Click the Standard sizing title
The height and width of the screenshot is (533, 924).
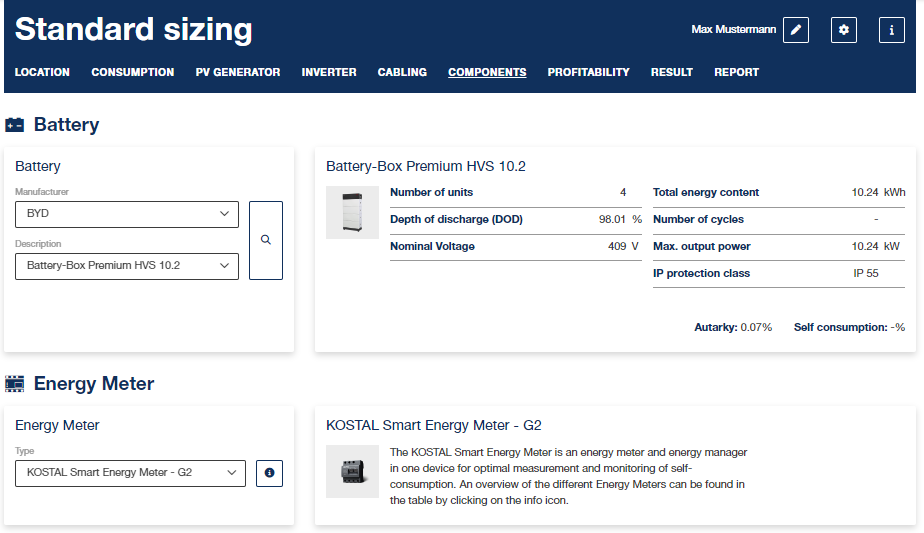pos(133,29)
